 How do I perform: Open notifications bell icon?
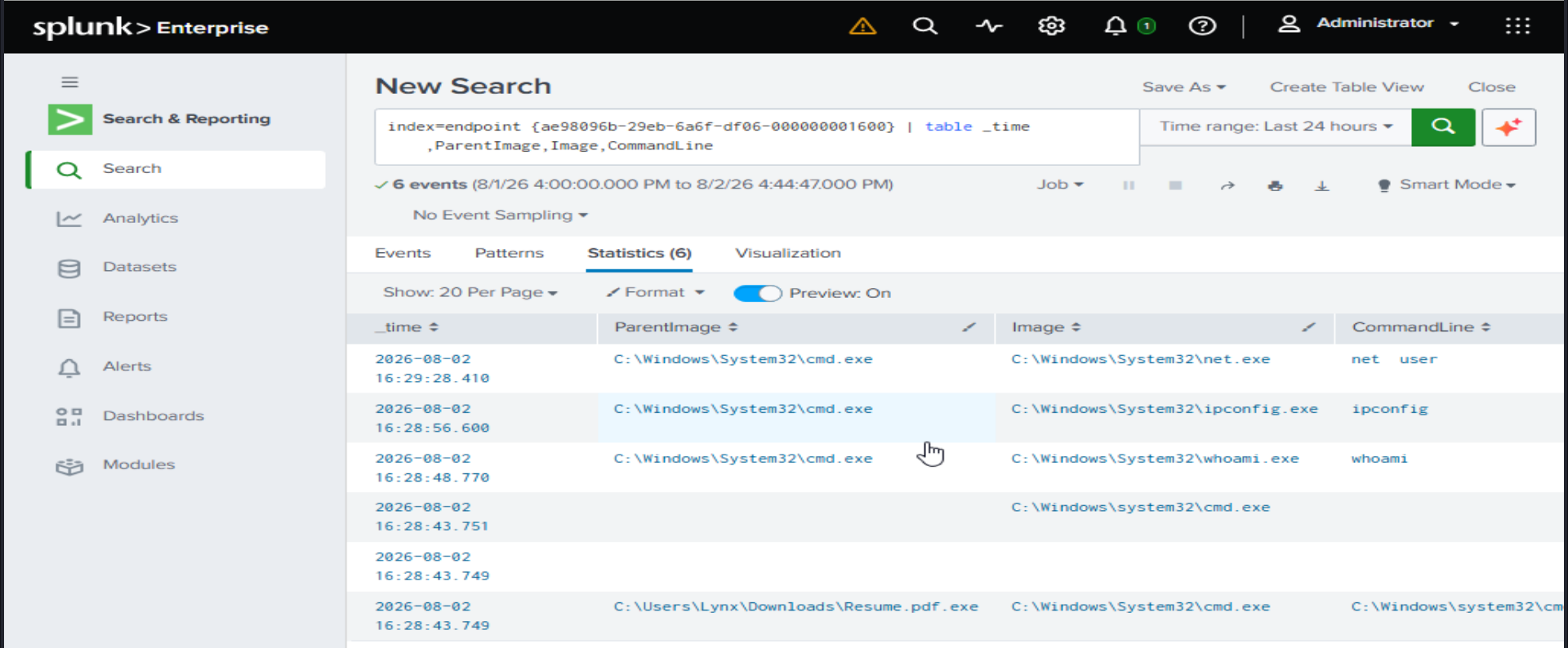[x=1115, y=26]
